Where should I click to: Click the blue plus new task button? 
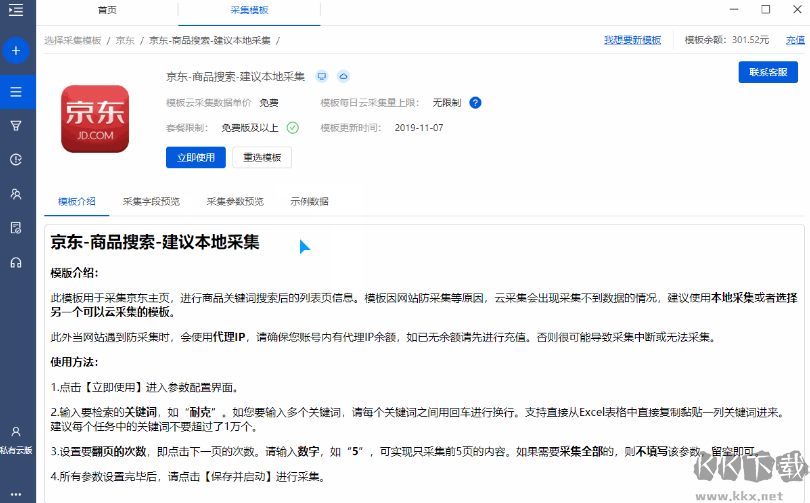coord(16,51)
